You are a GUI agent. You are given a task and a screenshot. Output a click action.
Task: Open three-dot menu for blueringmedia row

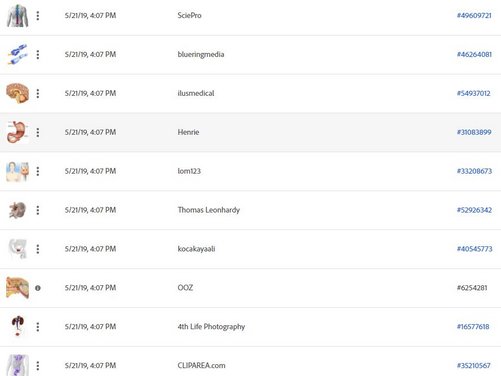coord(38,55)
